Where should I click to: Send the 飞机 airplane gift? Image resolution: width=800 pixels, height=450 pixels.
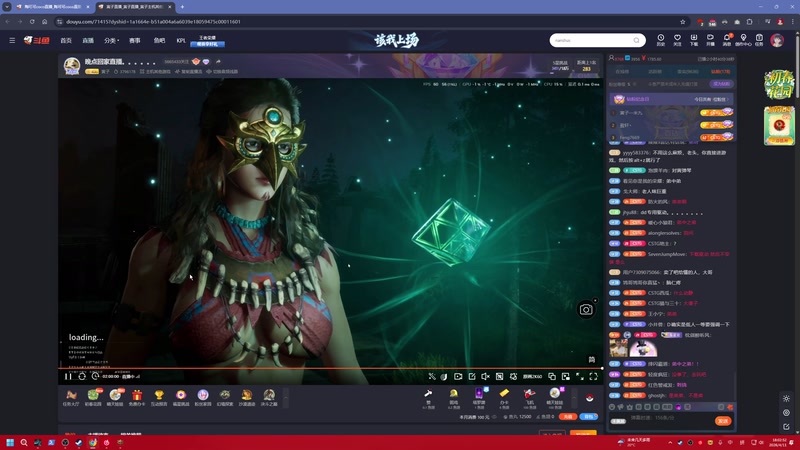tap(530, 398)
